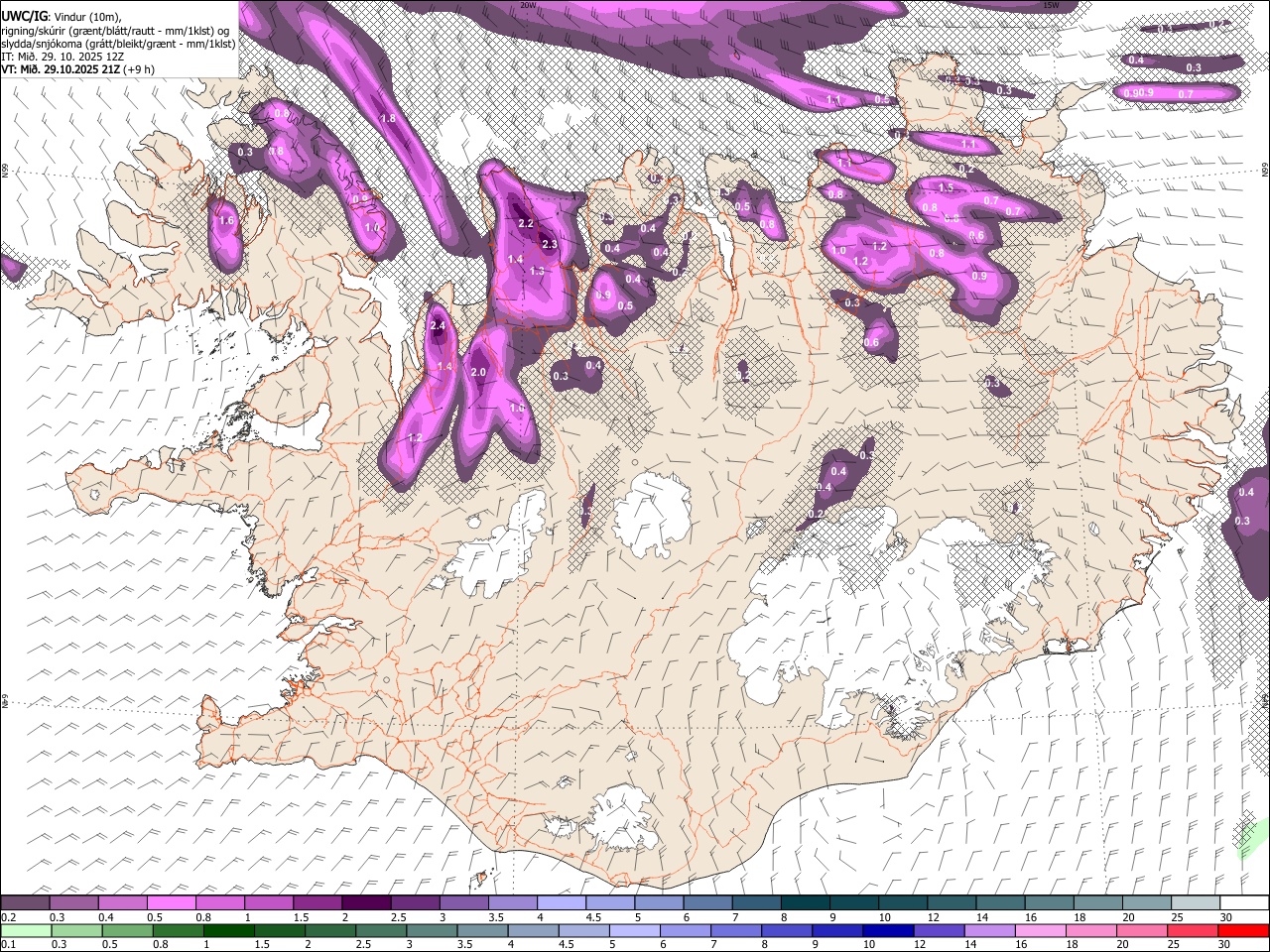This screenshot has width=1270, height=952.
Task: Click the 2.2 precipitation value on the map
Action: pos(526,223)
